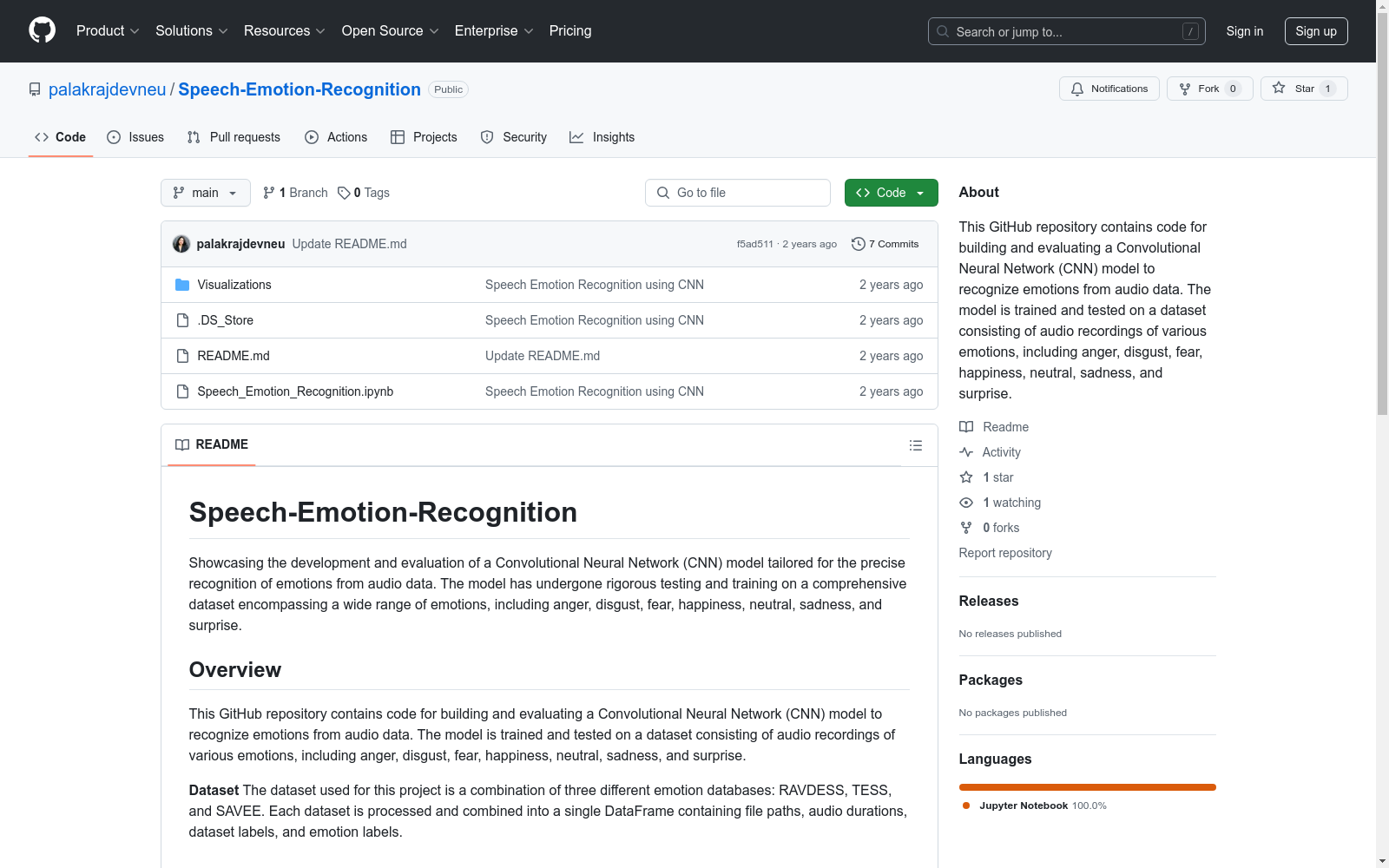Open the Solutions dropdown menu
The width and height of the screenshot is (1389, 868).
click(x=192, y=30)
